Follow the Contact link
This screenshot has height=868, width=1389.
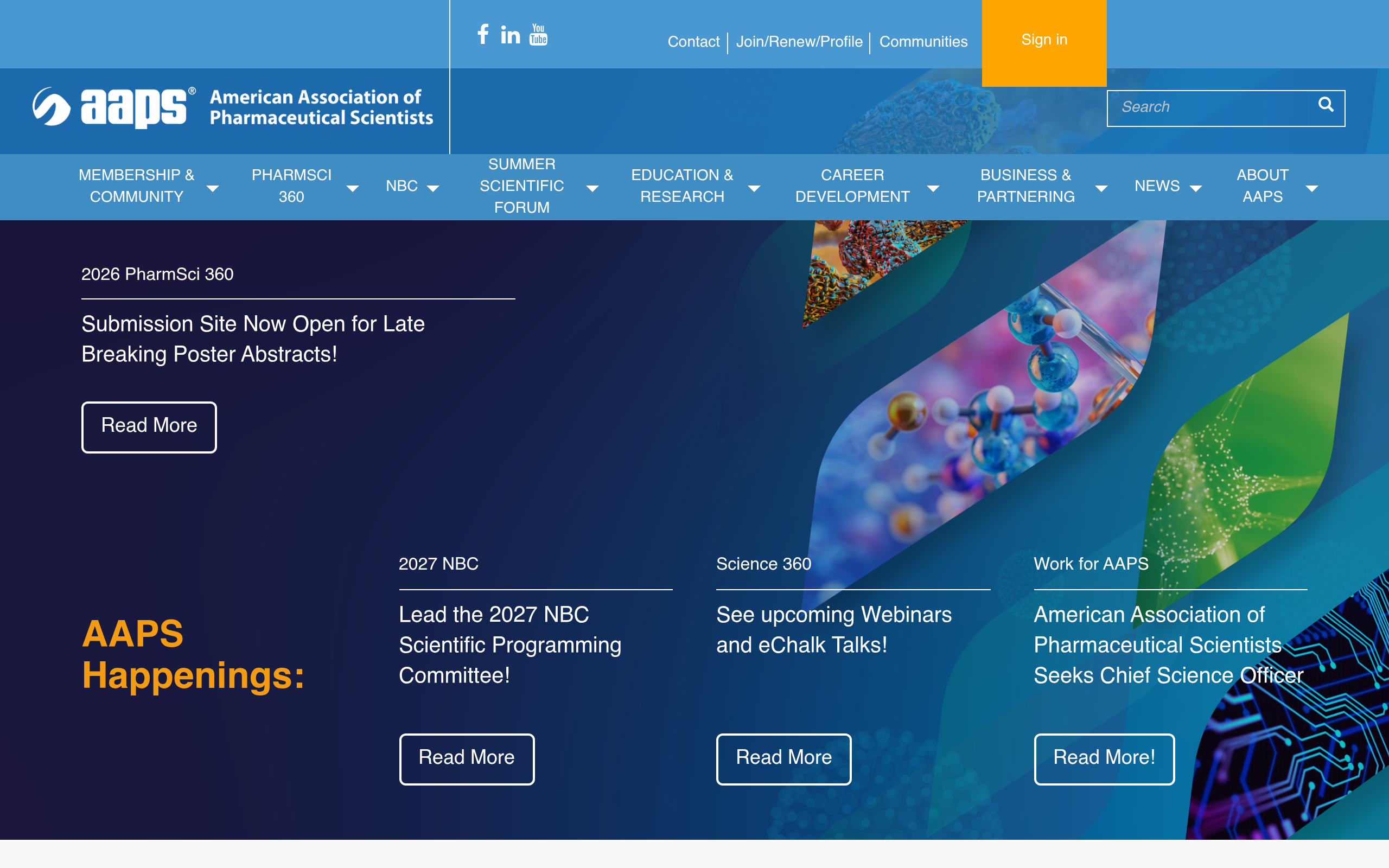pyautogui.click(x=693, y=42)
